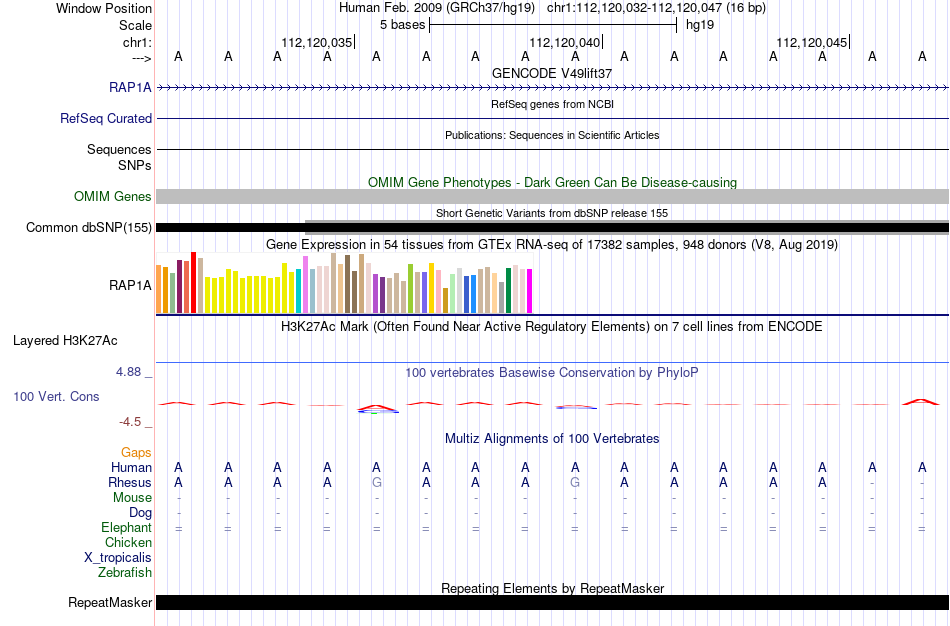Select the Elephant alignment row label
950x626 pixels.
(x=126, y=527)
